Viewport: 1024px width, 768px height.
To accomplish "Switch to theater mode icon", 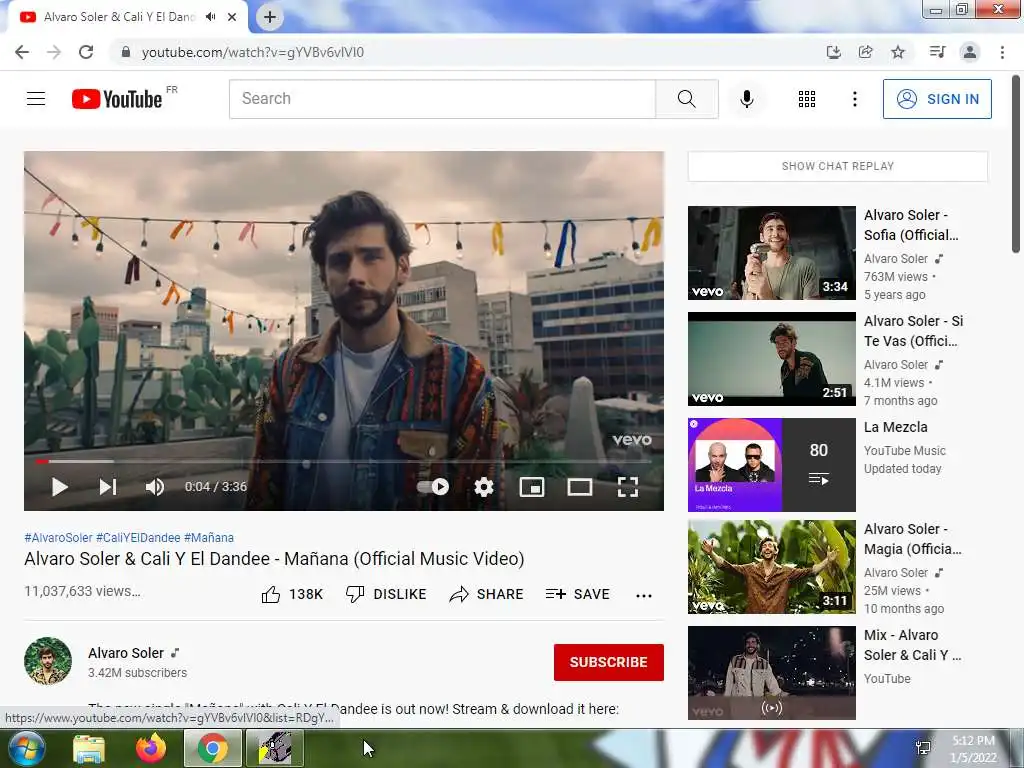I will click(x=579, y=487).
